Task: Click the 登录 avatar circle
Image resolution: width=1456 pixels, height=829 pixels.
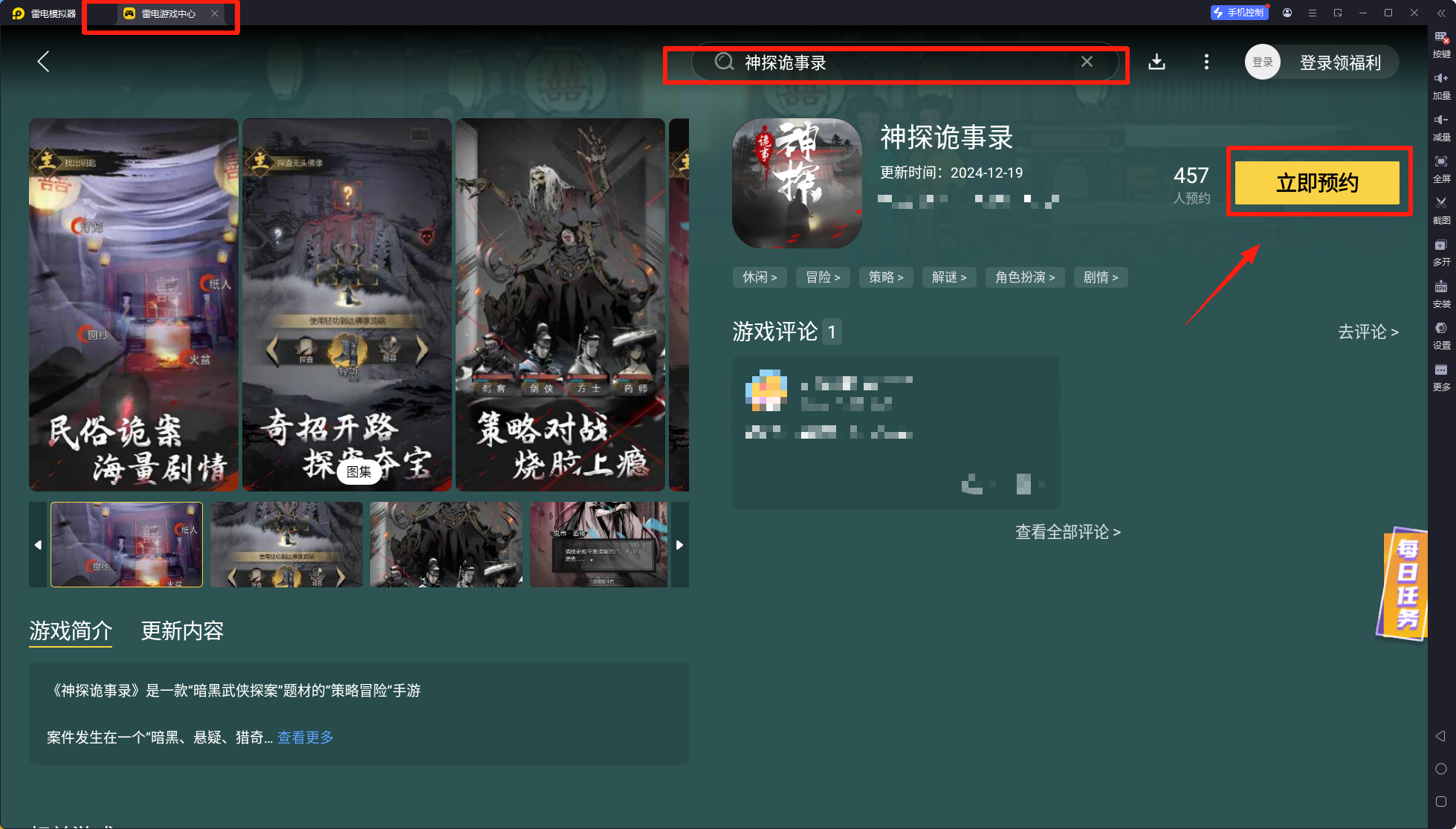Action: [1263, 62]
